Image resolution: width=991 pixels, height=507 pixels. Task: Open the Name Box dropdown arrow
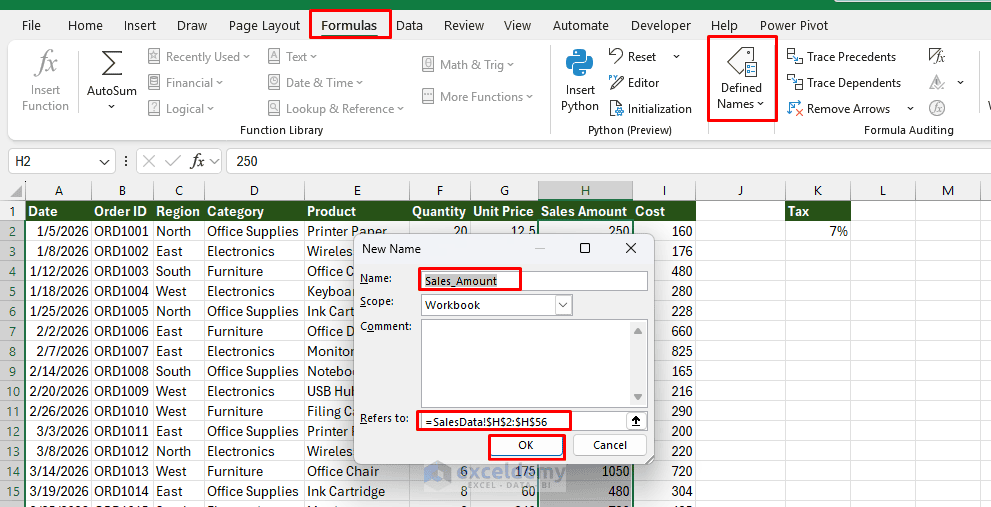104,162
